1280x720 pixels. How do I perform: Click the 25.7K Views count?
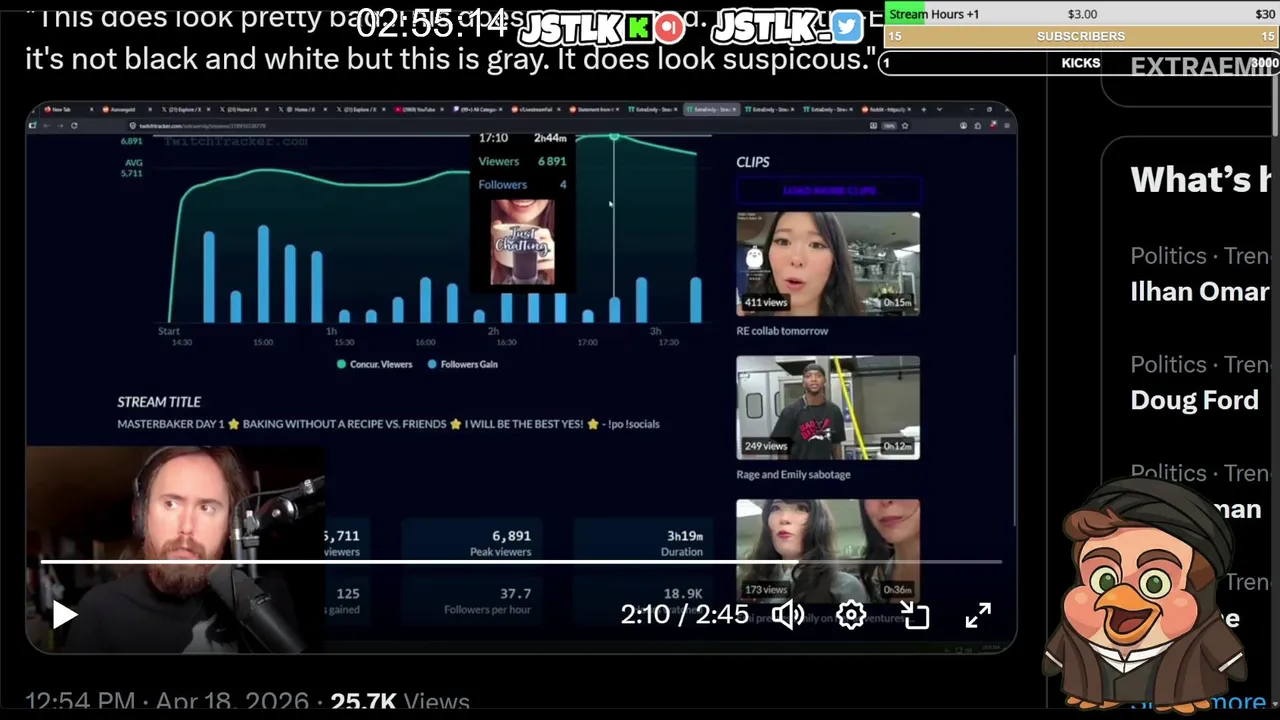[x=400, y=703]
